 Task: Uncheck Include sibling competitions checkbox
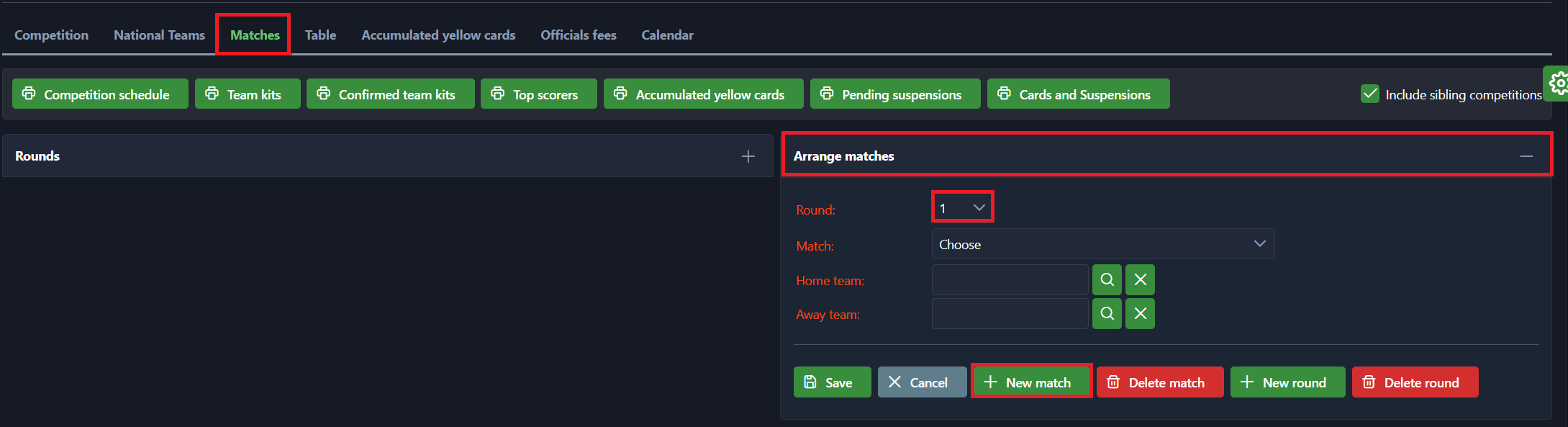[x=1369, y=94]
